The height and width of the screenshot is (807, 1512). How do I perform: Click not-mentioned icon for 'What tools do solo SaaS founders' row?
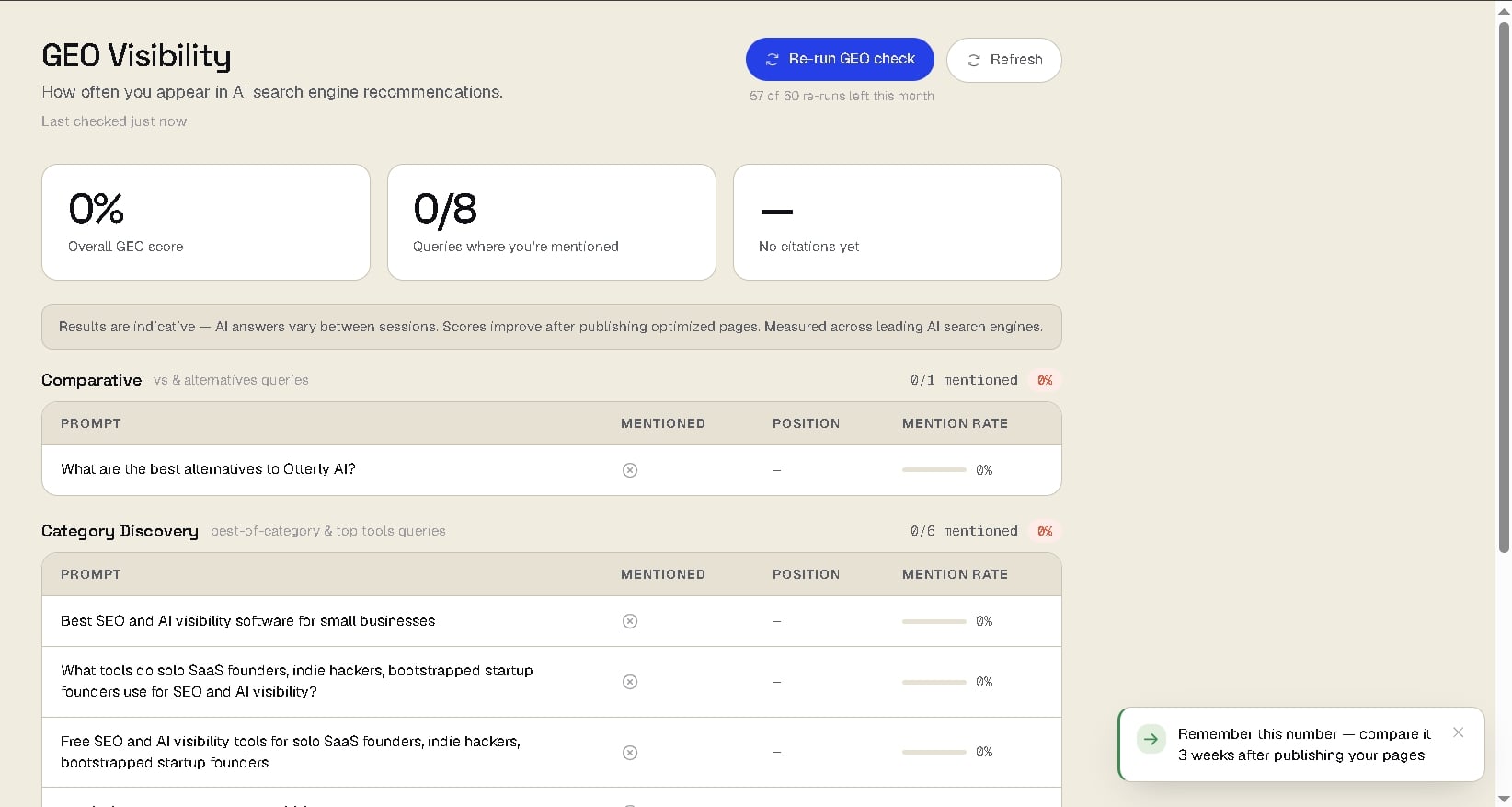630,682
